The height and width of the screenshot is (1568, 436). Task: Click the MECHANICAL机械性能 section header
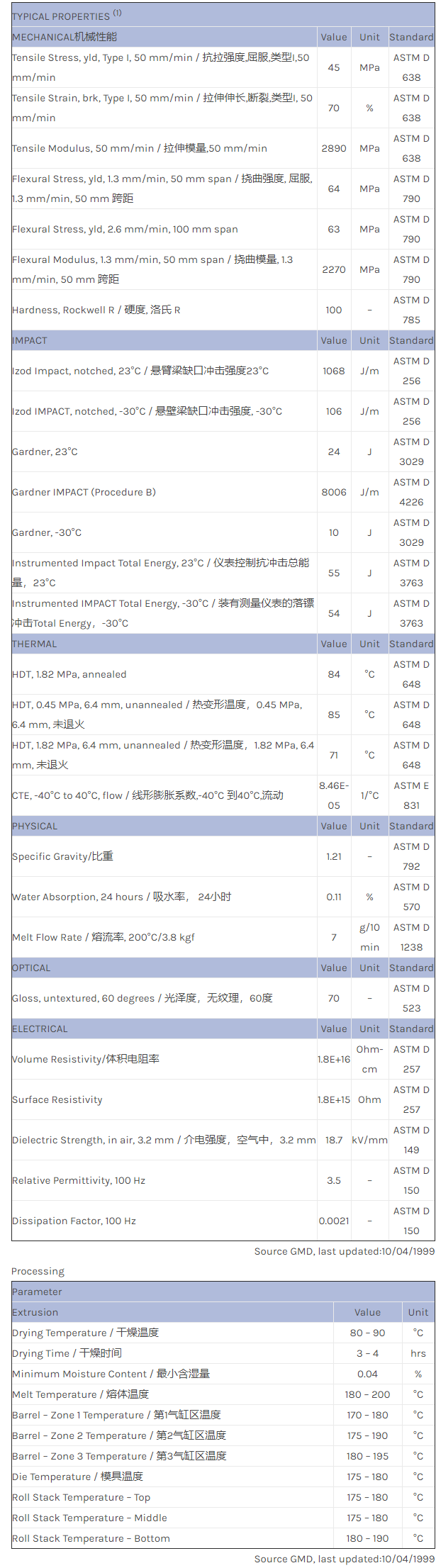(x=65, y=37)
